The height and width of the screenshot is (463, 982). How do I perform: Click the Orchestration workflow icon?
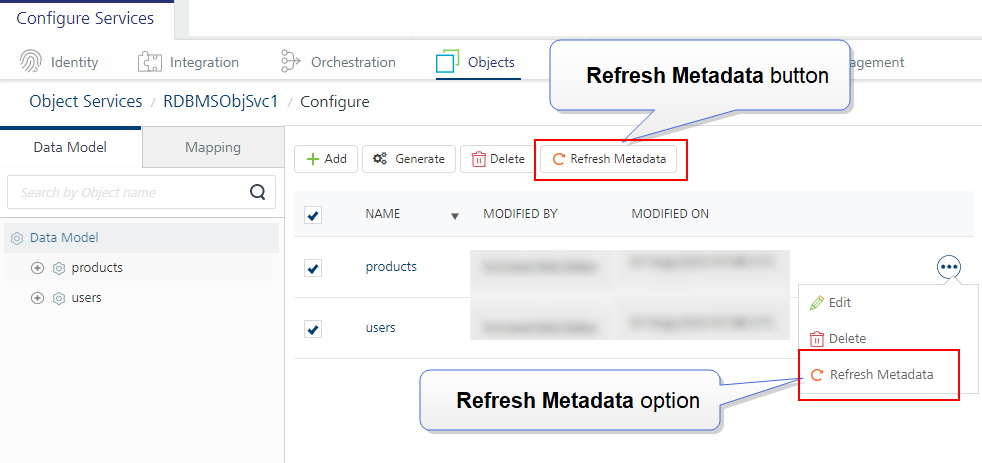coord(291,62)
